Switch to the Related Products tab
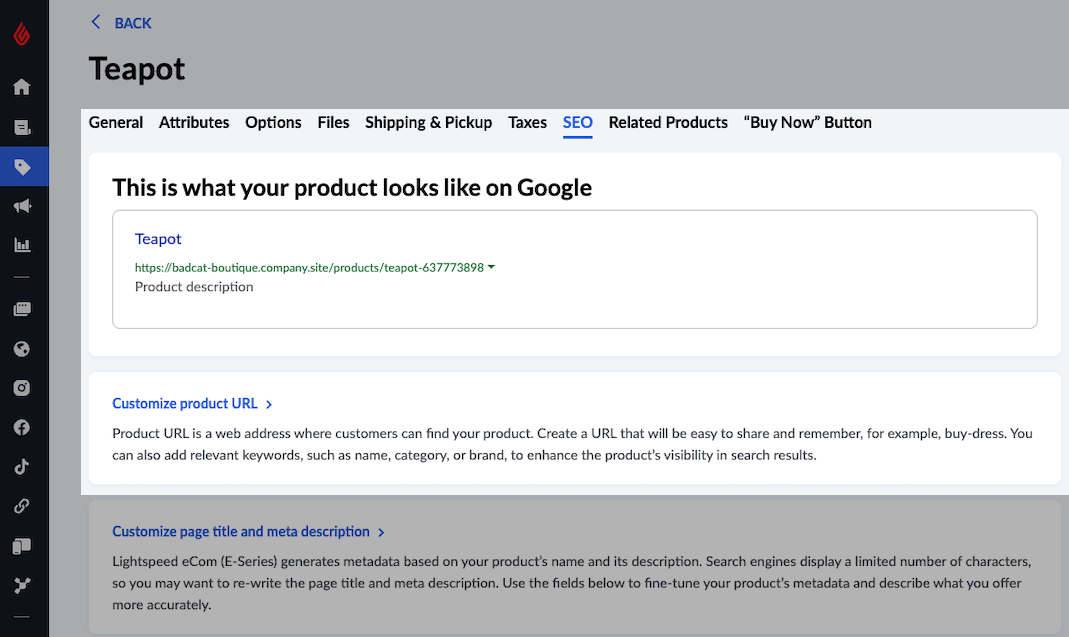Screen dimensions: 1069x637 668,122
